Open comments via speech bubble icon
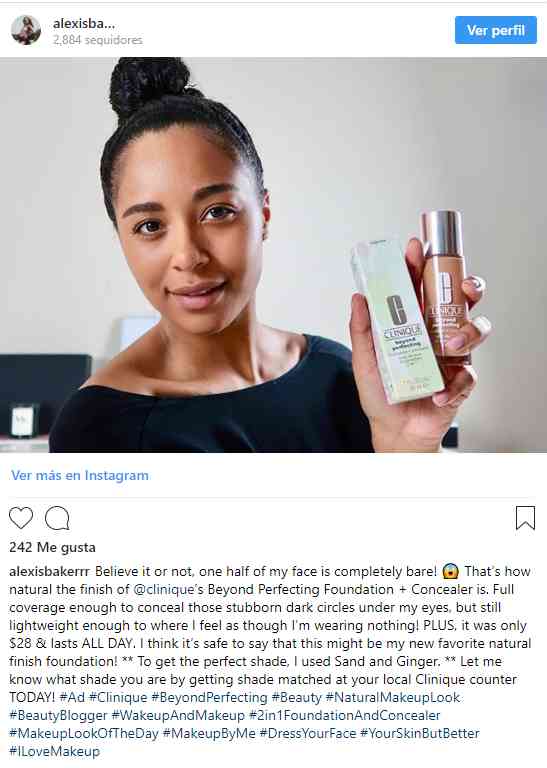 tap(57, 518)
